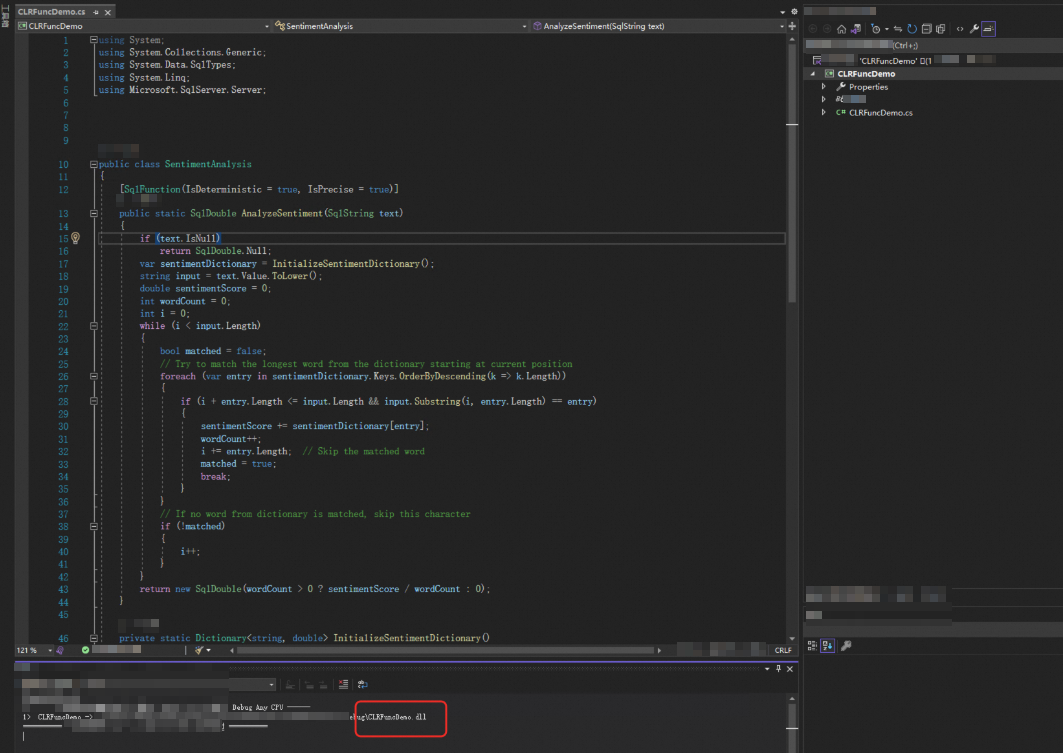Screen dimensions: 1063x753
Task: Click green no-issues checkmark in editor status
Action: 85,650
